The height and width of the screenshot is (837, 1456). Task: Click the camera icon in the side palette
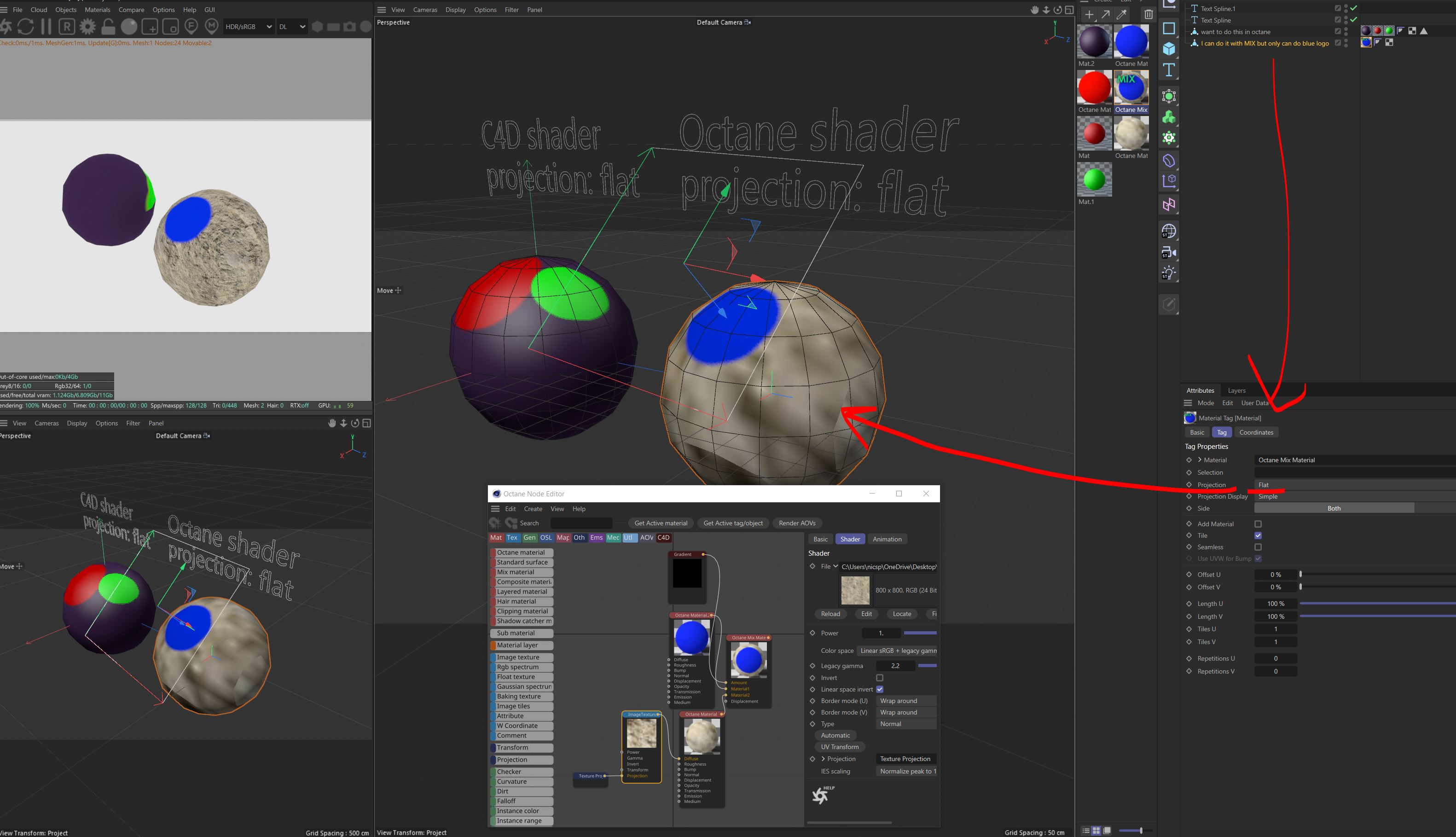(1169, 252)
